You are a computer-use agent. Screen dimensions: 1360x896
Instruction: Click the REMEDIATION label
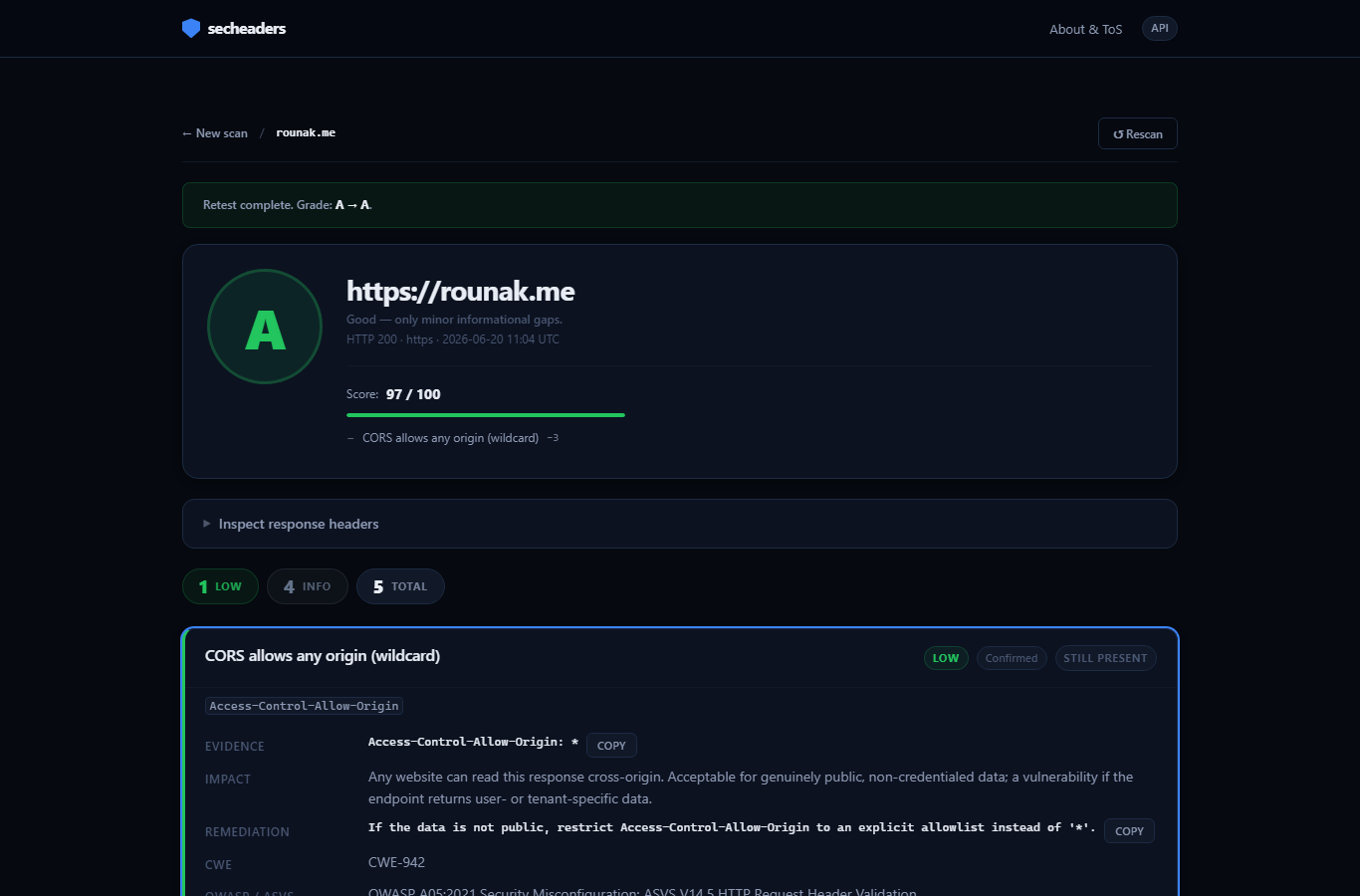pos(247,832)
